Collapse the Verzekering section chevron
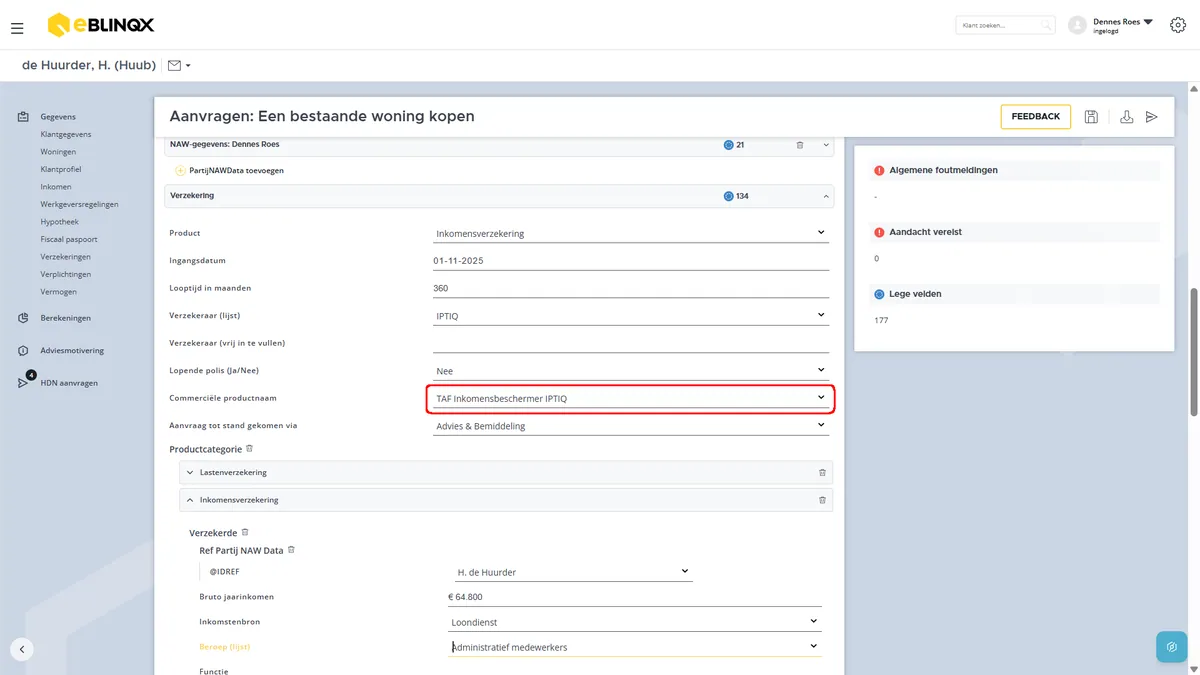1200x675 pixels. [x=826, y=197]
